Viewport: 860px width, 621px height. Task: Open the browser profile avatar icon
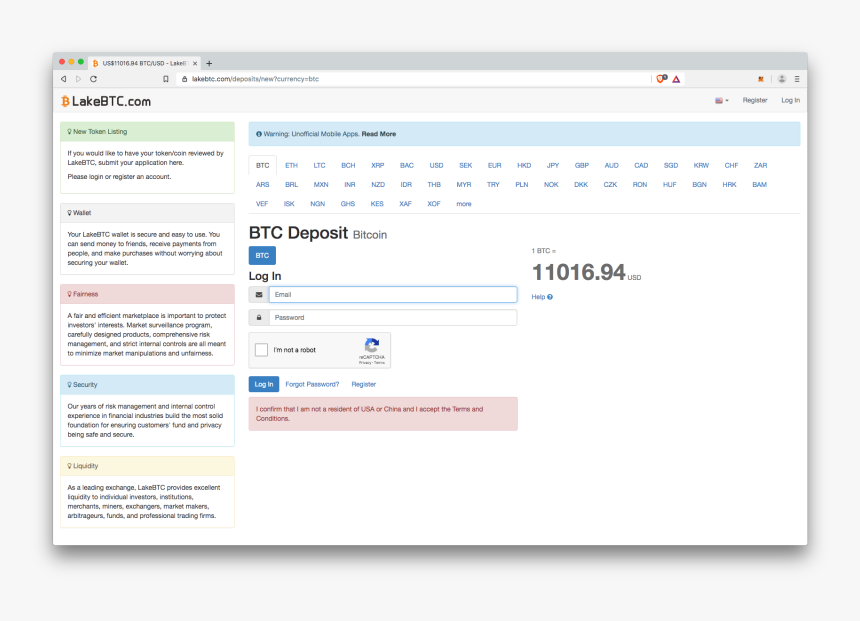tap(782, 79)
